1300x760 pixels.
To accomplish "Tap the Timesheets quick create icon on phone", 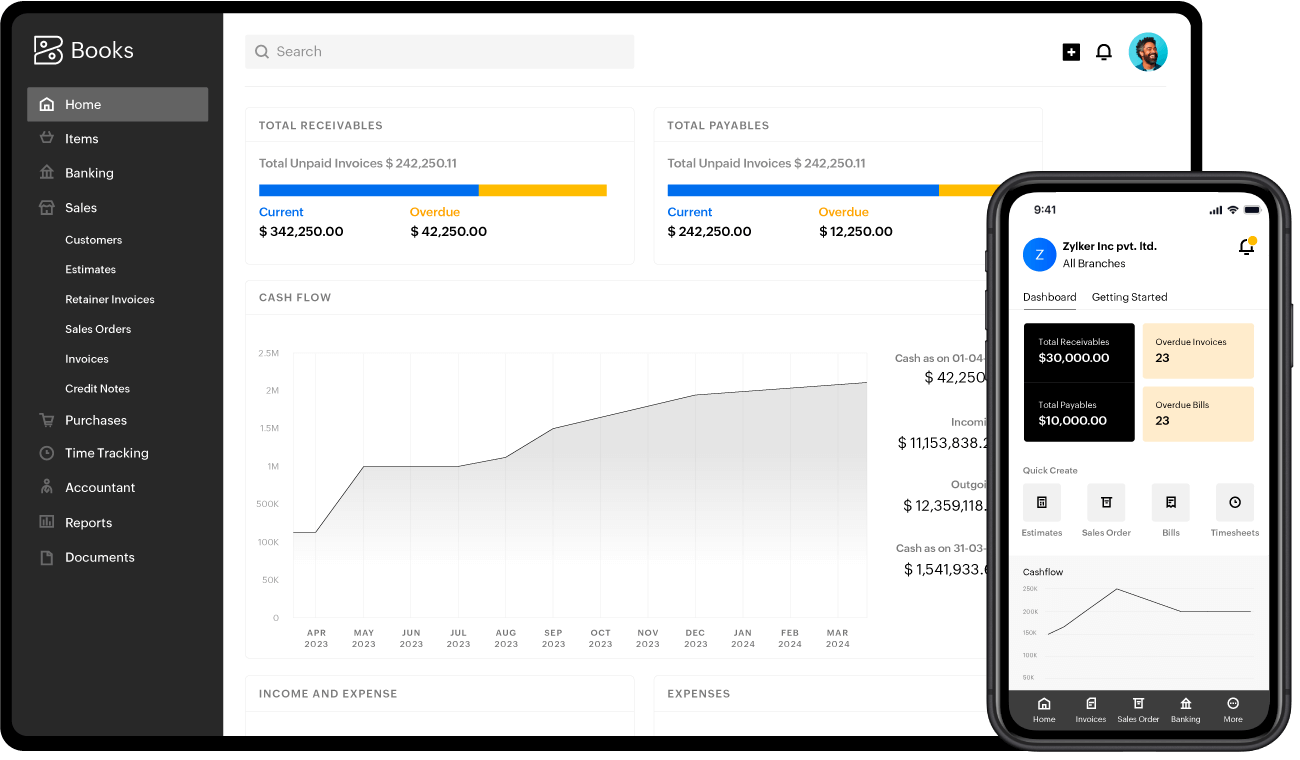I will click(1234, 503).
